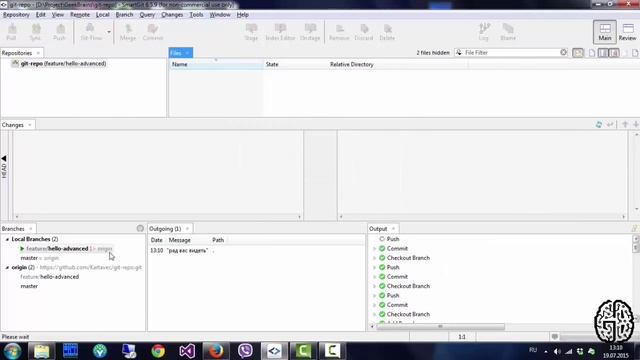Open the Query menu
This screenshot has width=640, height=360.
point(147,15)
